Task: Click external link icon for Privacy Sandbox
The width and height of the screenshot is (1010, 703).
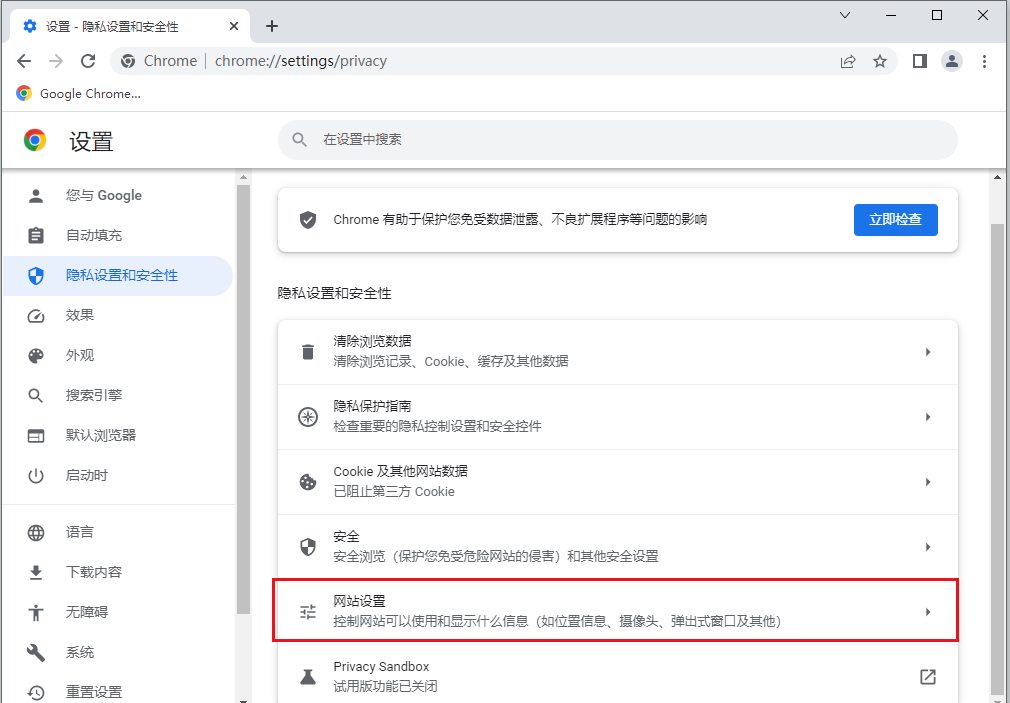Action: click(928, 677)
